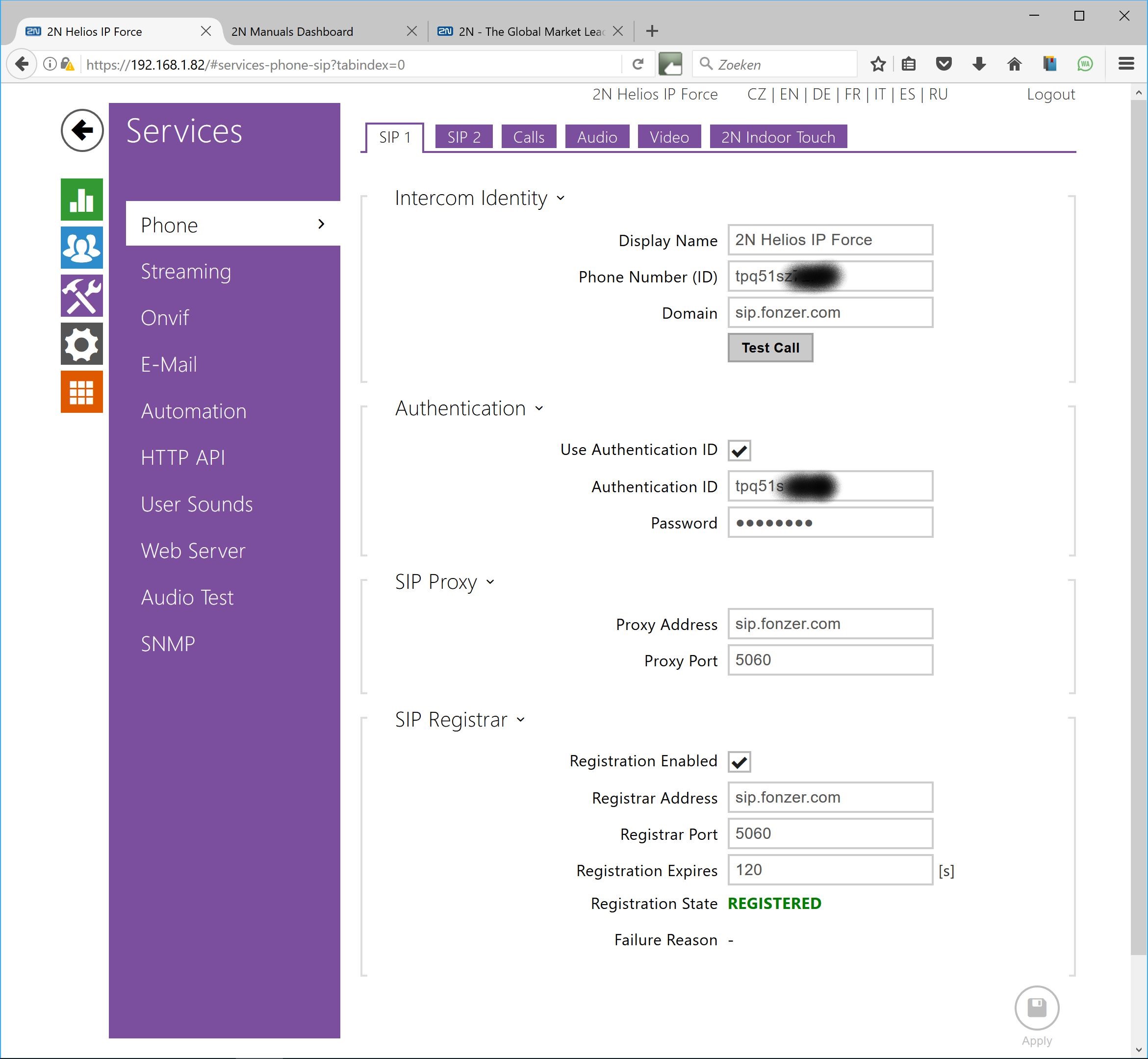This screenshot has height=1059, width=1148.
Task: Click the insecure padlock warning icon
Action: [x=68, y=64]
